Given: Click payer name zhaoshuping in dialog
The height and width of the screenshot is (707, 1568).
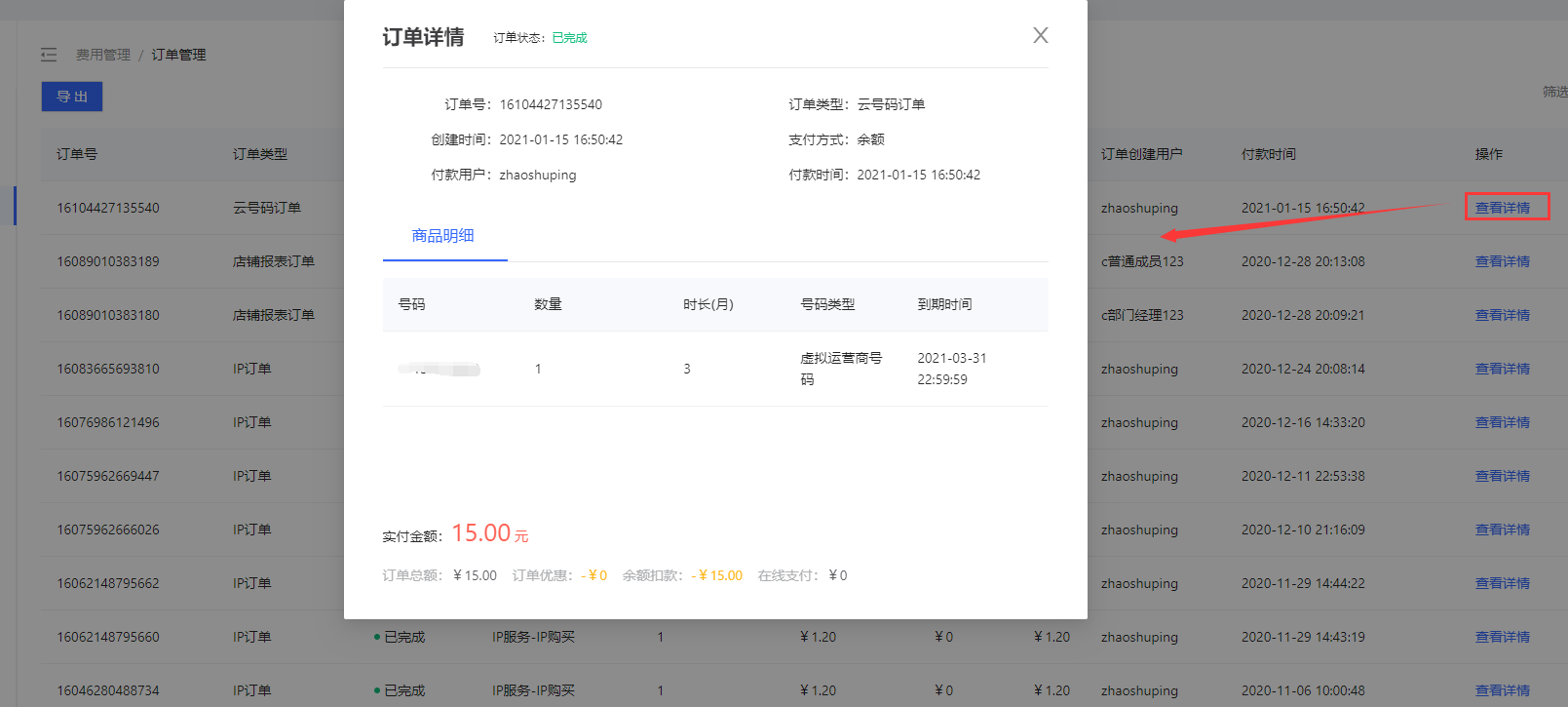Looking at the screenshot, I should (538, 176).
